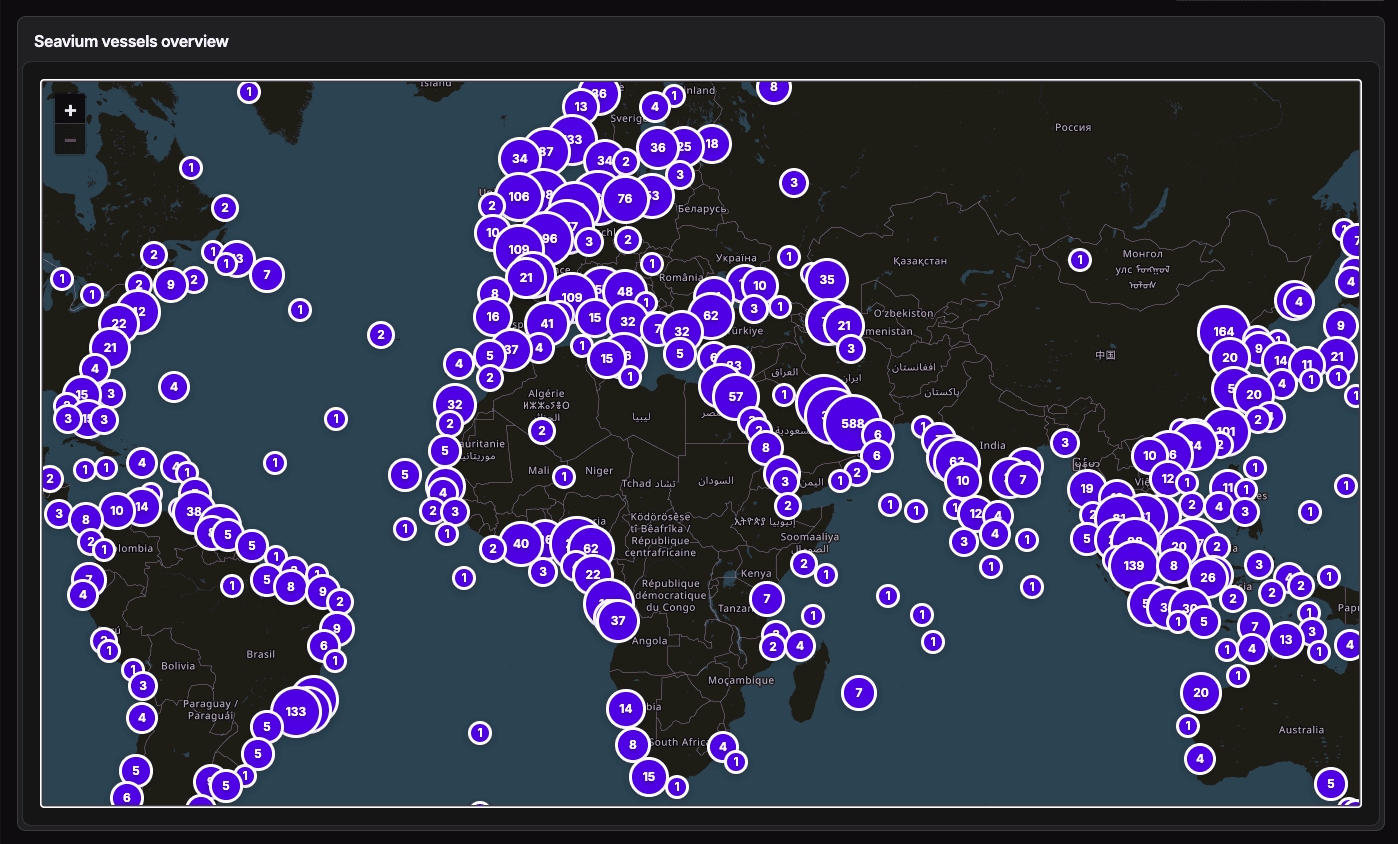
Task: Select the 4 cluster beside Paraguay label
Action: tap(142, 717)
